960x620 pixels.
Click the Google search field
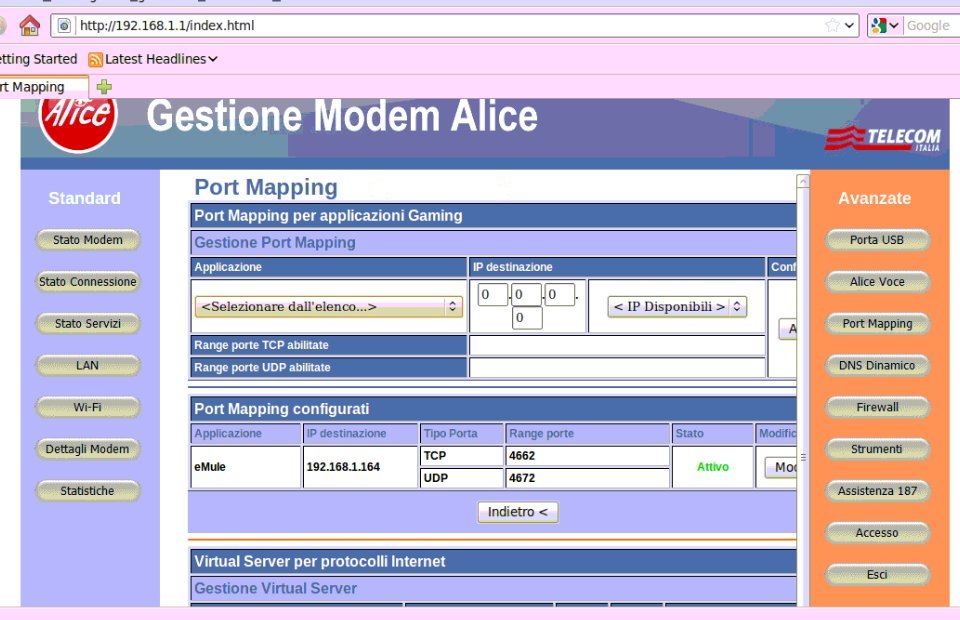tap(931, 25)
